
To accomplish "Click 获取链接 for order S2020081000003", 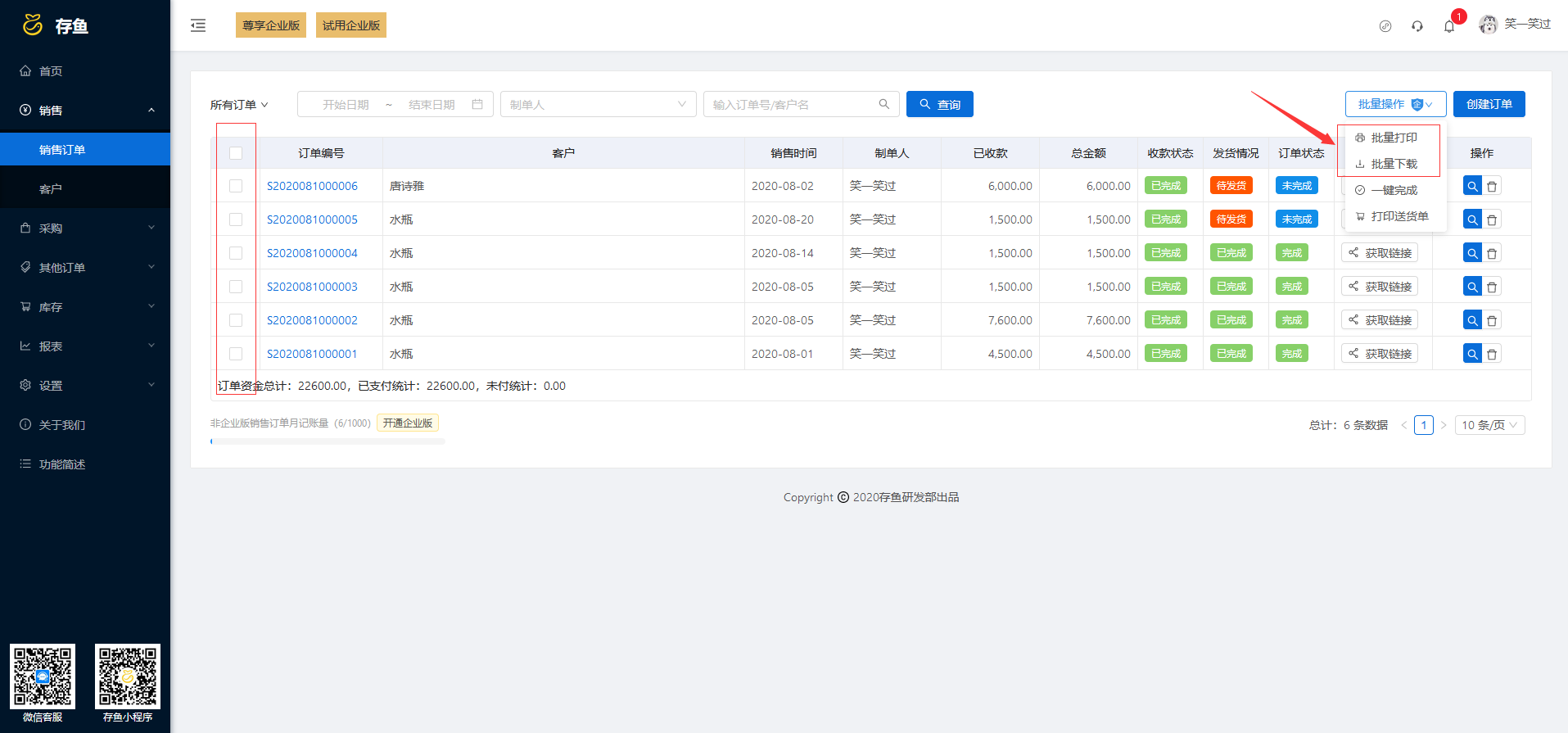I will 1380,287.
